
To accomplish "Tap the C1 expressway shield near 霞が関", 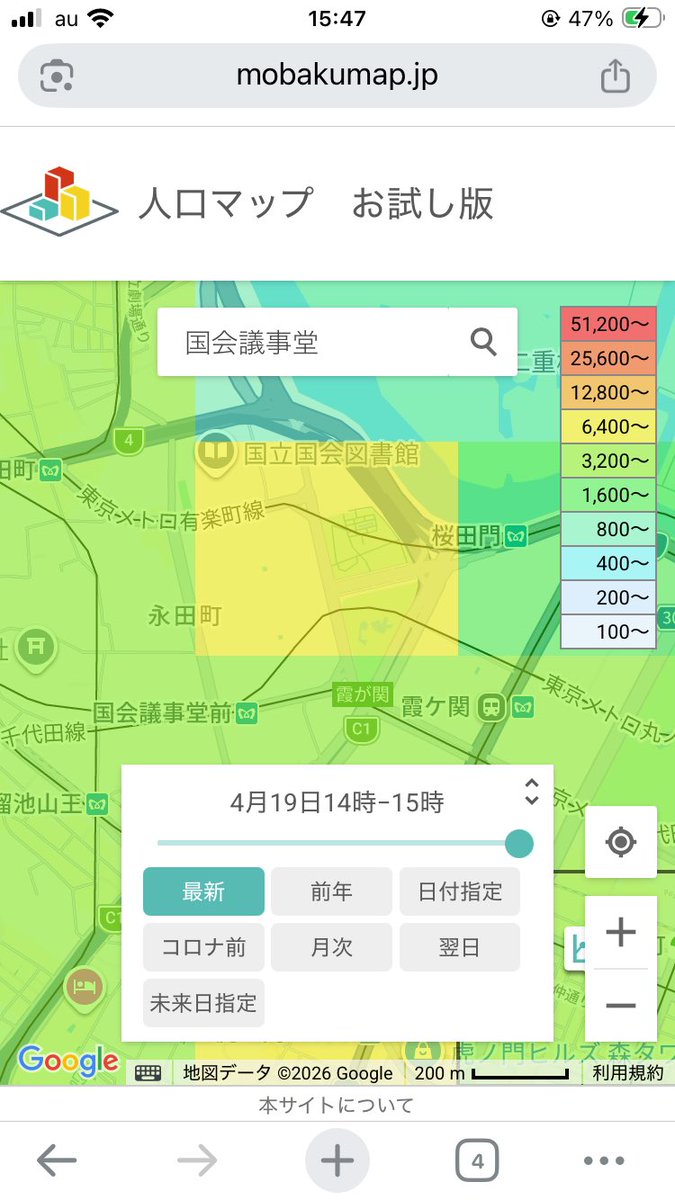I will 362,730.
